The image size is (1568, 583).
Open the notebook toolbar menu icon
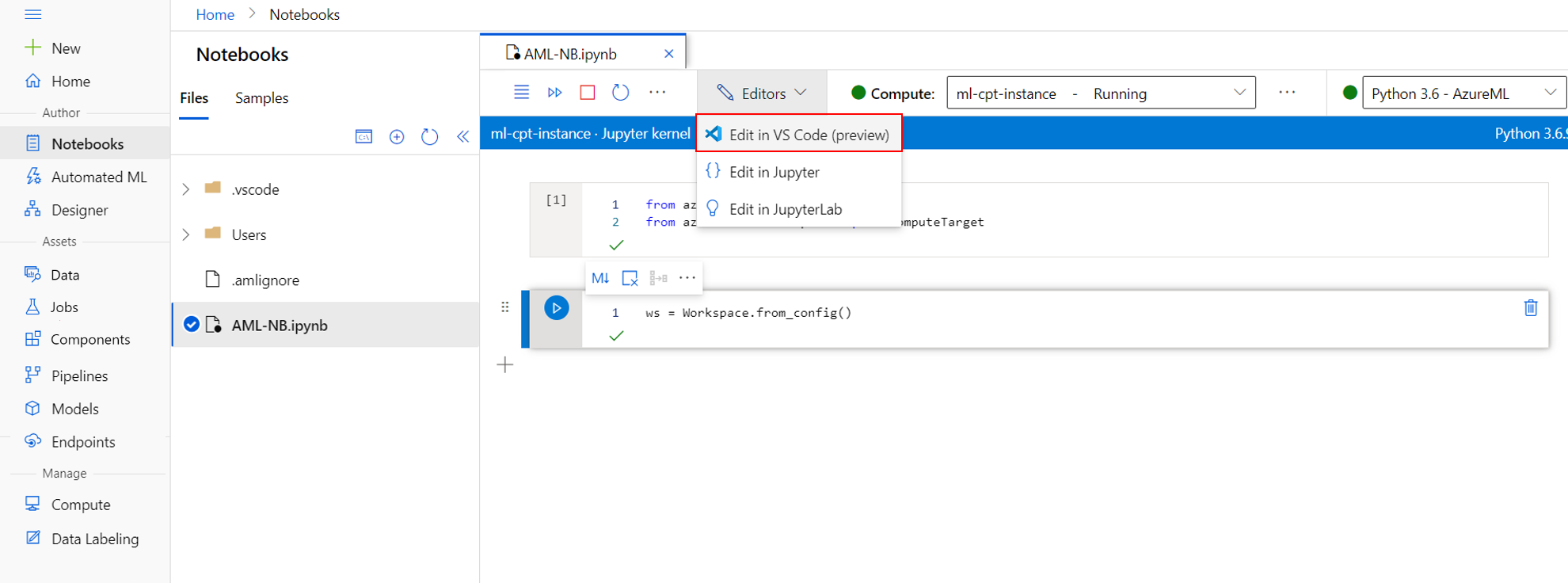(x=521, y=92)
